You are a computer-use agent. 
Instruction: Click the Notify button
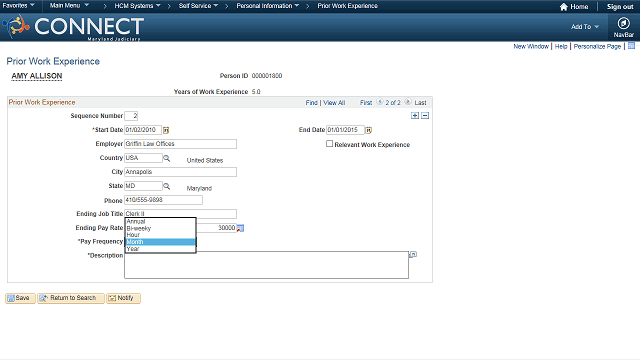click(123, 298)
